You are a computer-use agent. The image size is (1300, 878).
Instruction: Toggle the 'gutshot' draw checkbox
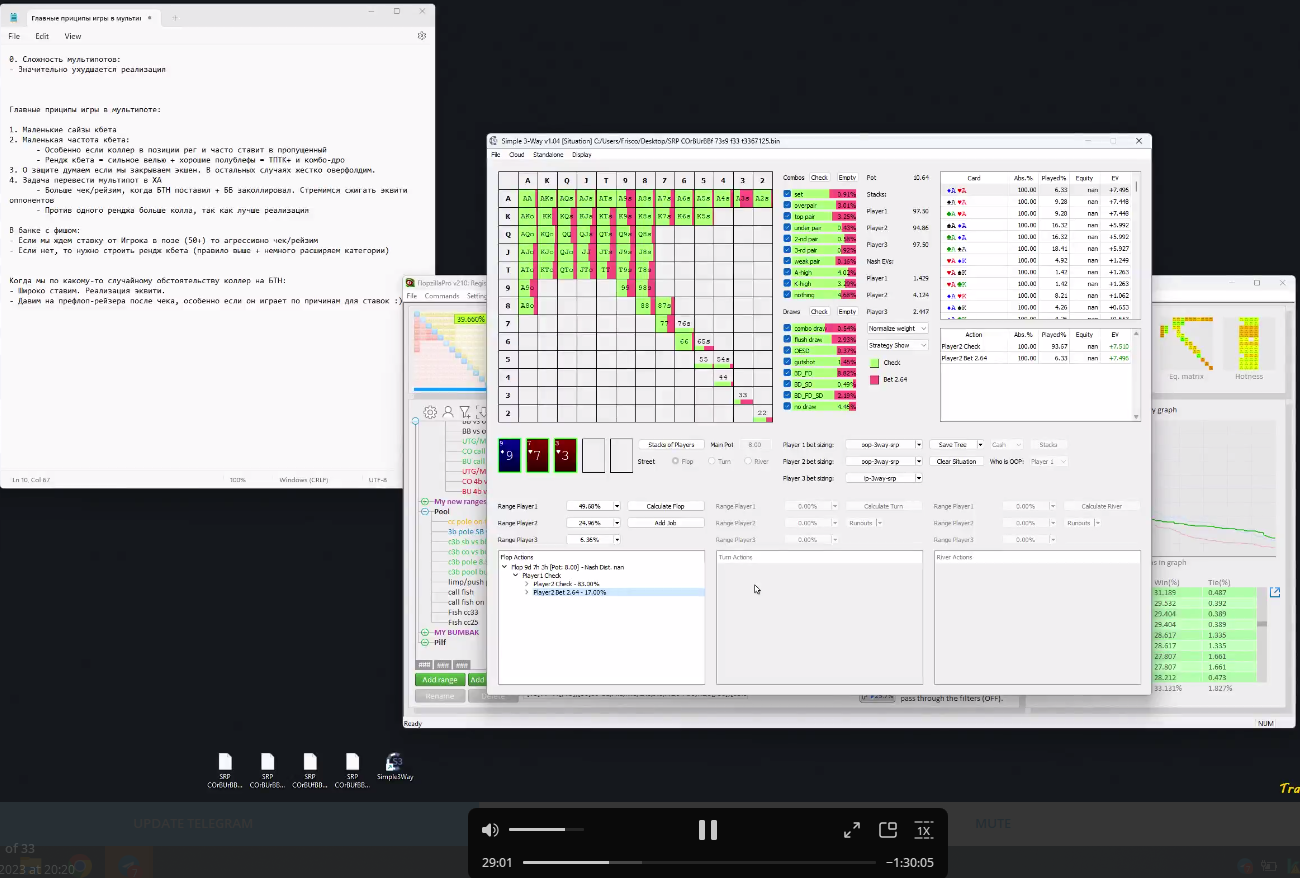pyautogui.click(x=787, y=362)
